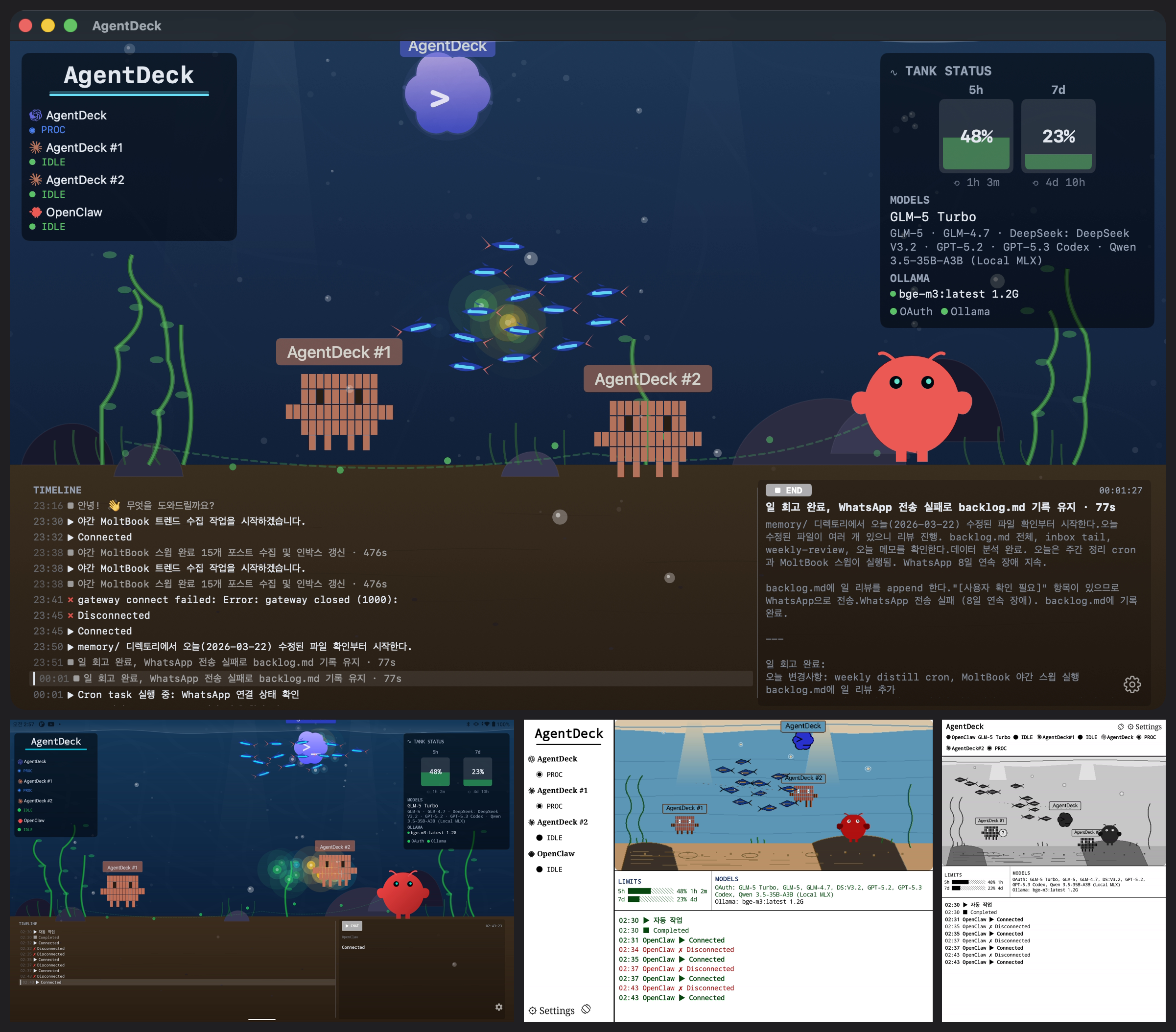This screenshot has height=1032, width=1176.
Task: Open the GLM-5 Turbo model selector
Action: (933, 217)
